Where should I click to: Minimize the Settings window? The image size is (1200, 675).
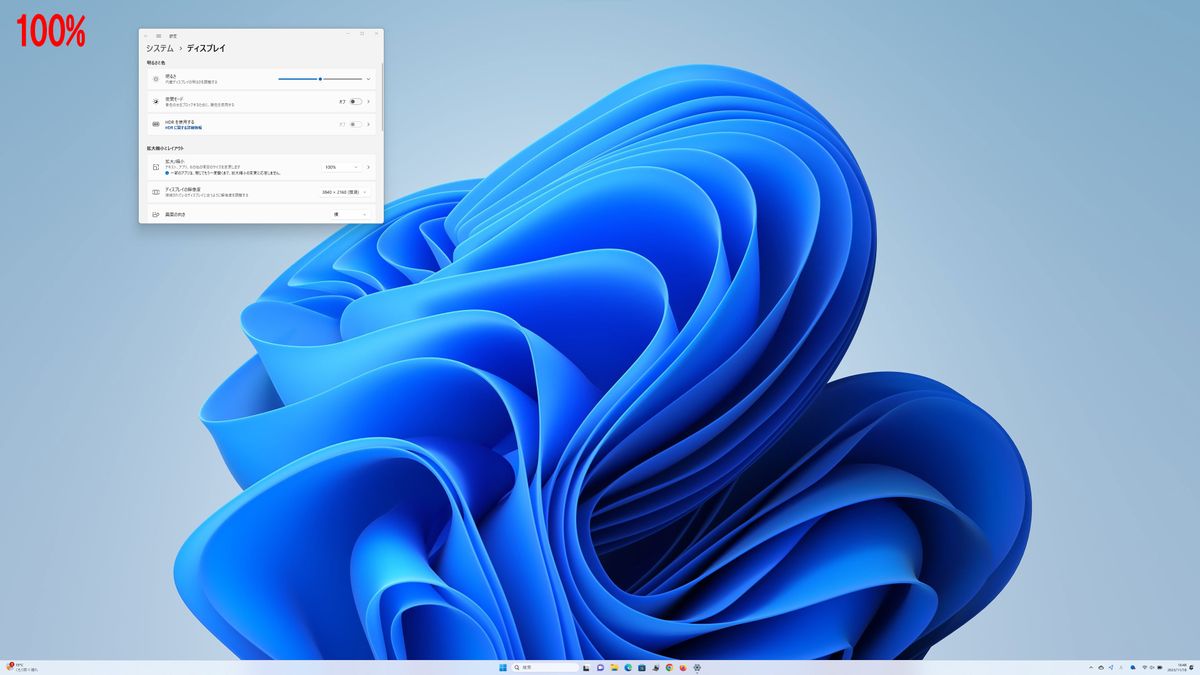[x=346, y=35]
